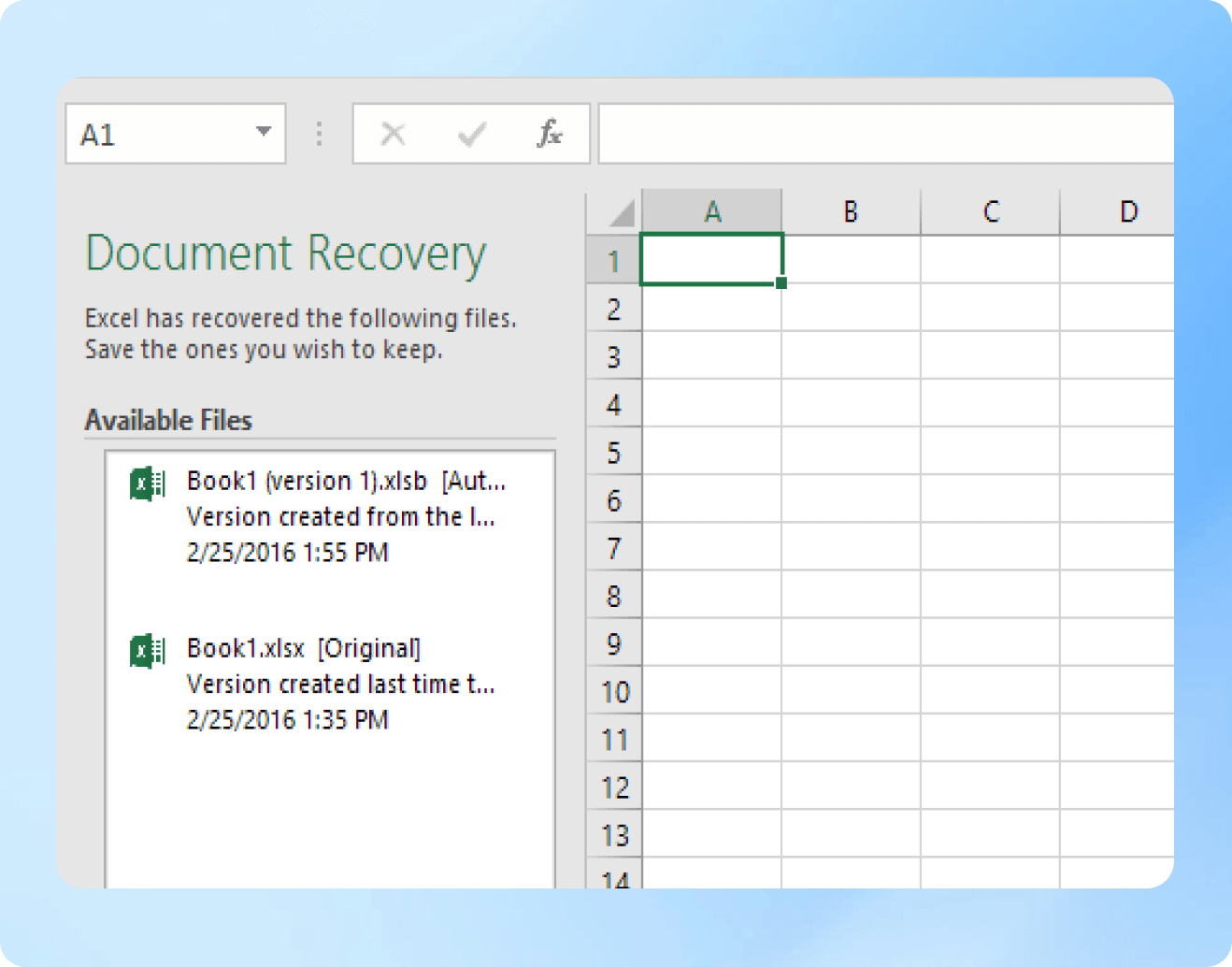
Task: Open the Name Box dropdown arrow
Action: 265,134
